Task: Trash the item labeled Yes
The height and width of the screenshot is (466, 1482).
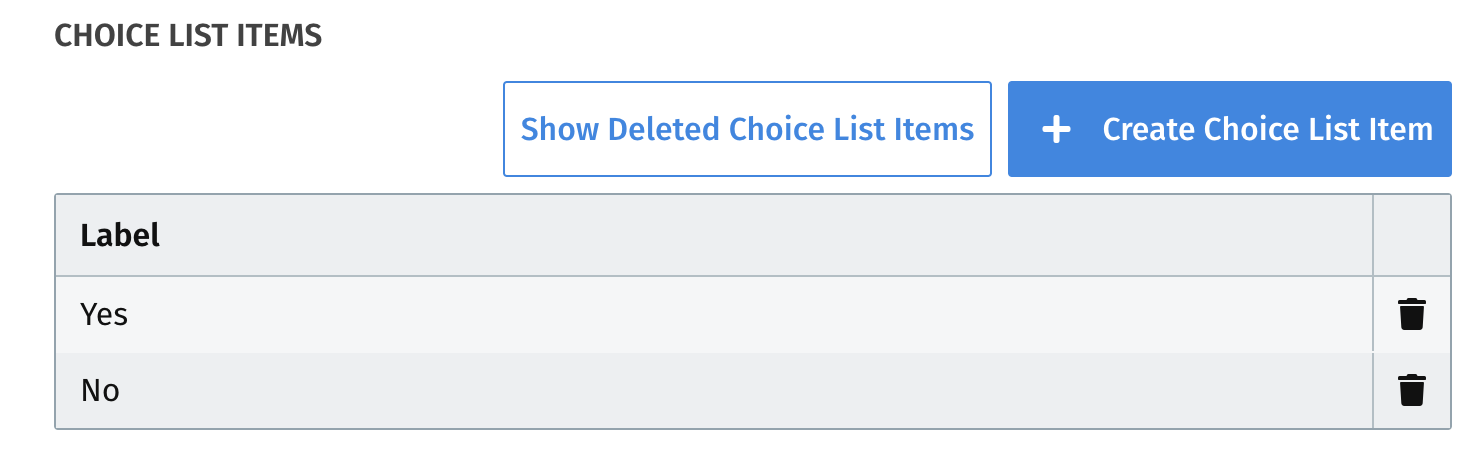Action: click(x=1411, y=314)
